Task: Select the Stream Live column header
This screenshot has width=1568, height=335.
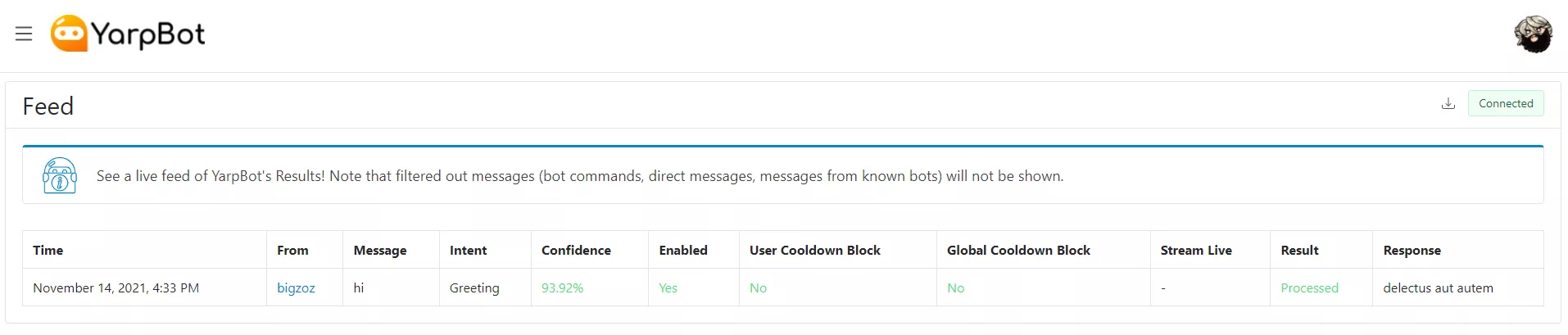Action: 1196,251
